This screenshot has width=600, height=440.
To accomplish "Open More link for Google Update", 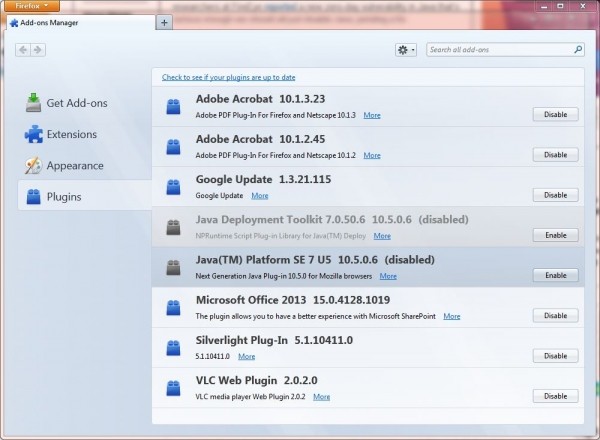I will (x=260, y=196).
